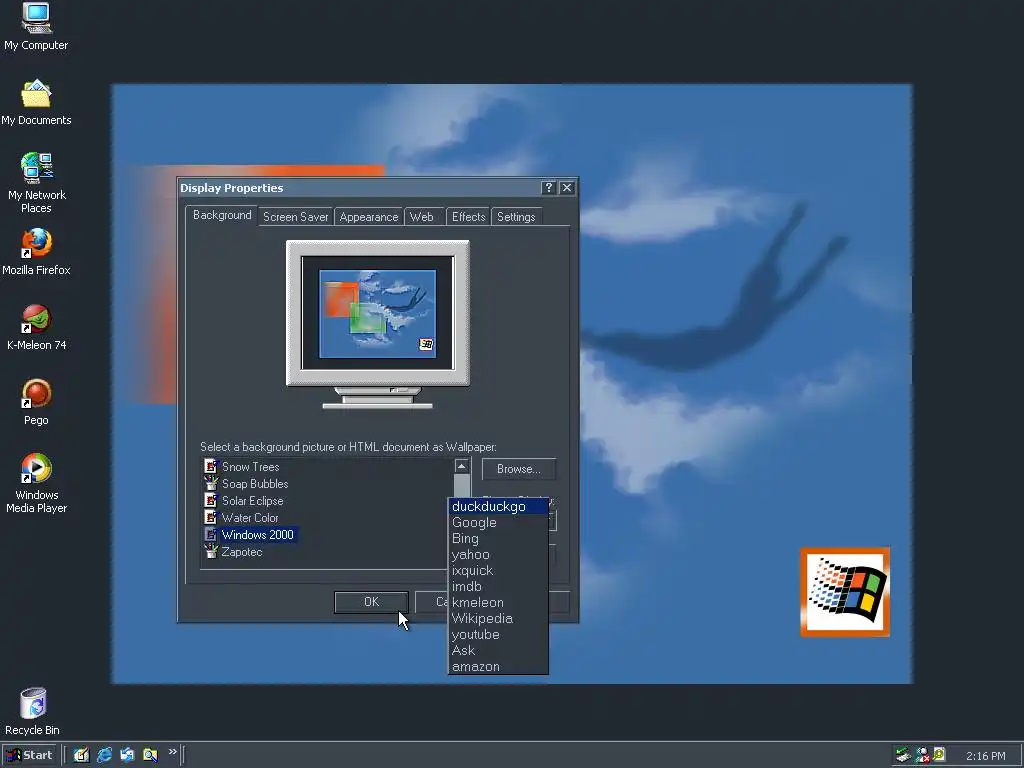The height and width of the screenshot is (768, 1024).
Task: Open My Network Places icon
Action: click(x=36, y=183)
